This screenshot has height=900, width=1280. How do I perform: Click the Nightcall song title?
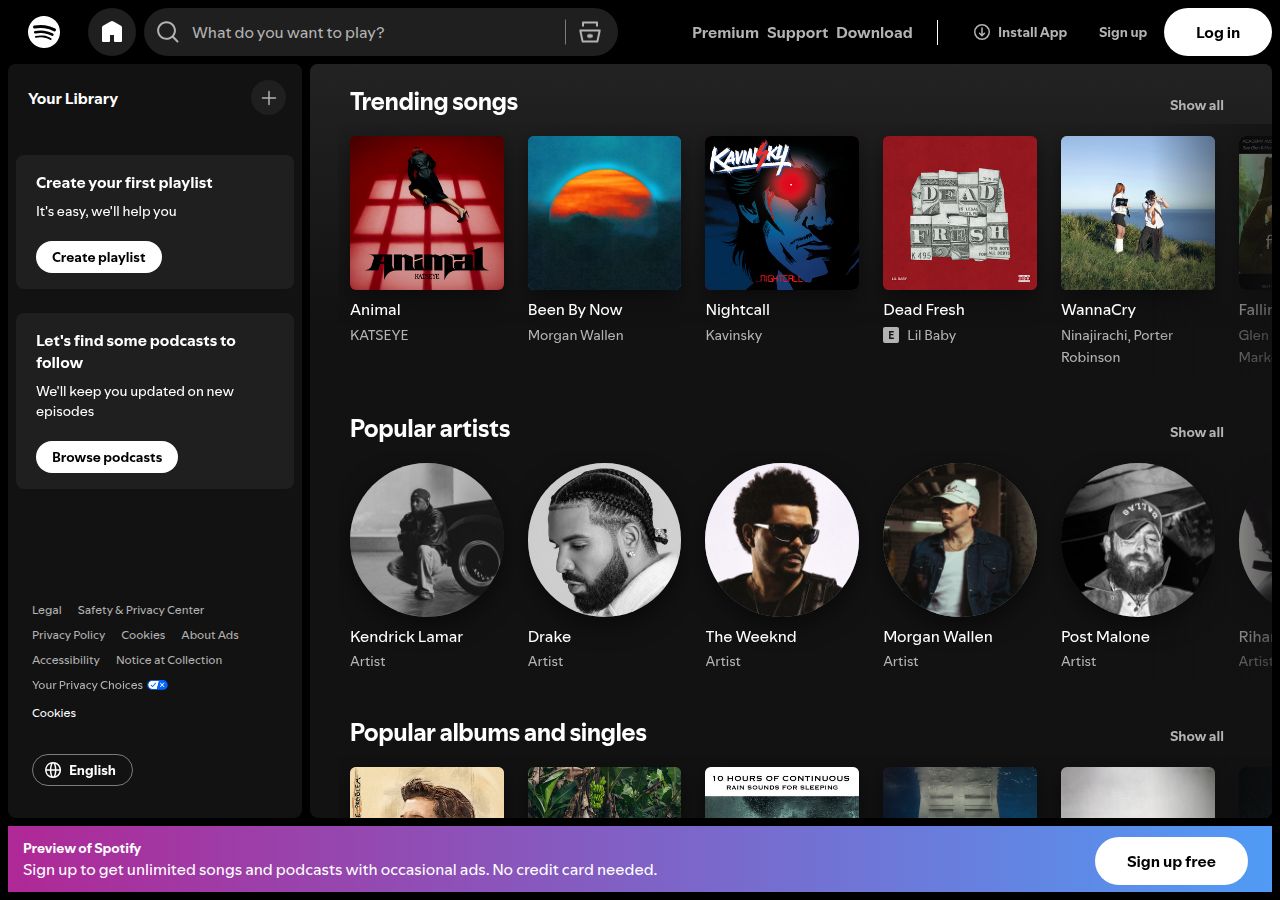pos(737,310)
